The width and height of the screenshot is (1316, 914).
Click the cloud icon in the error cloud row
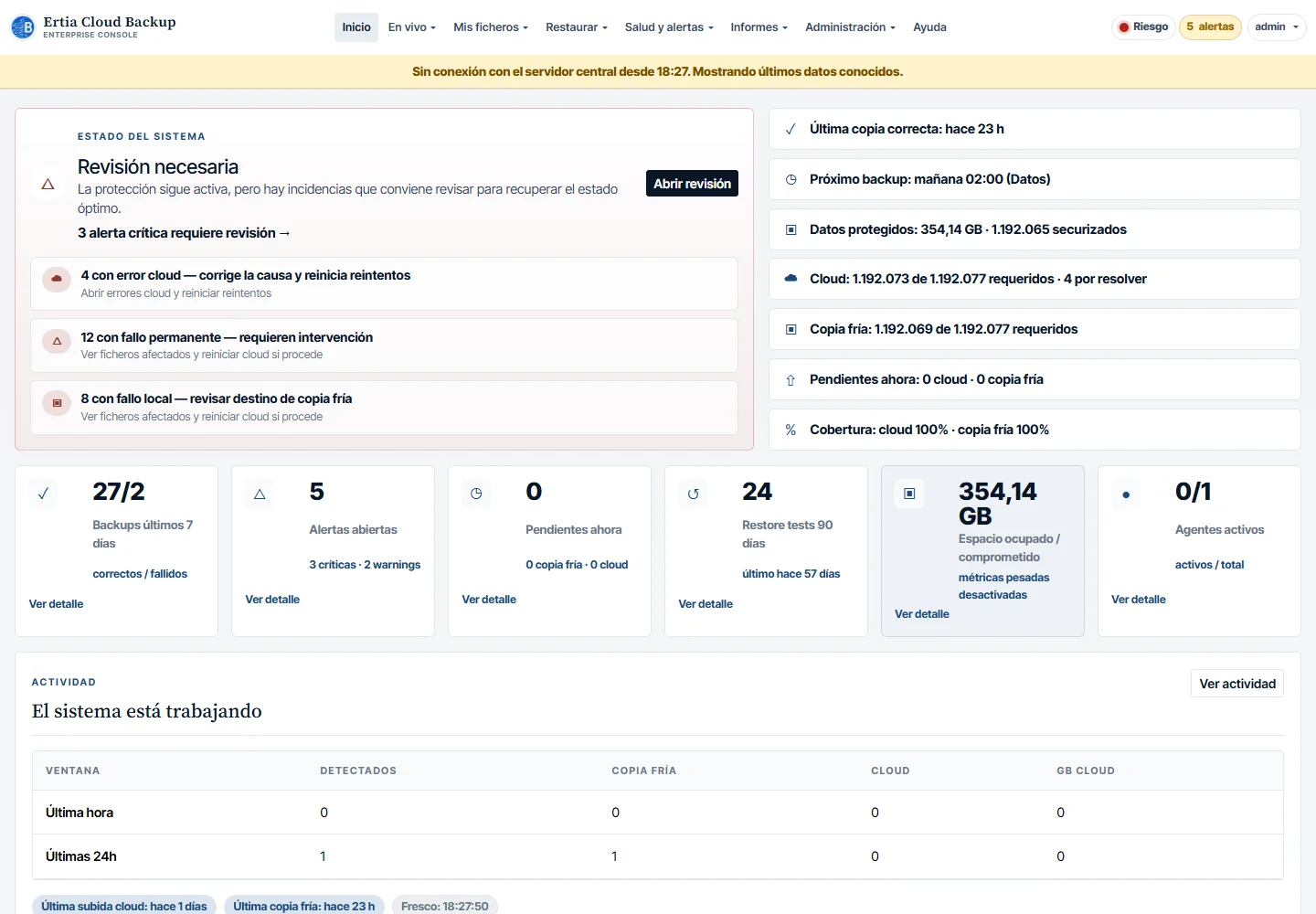[57, 279]
